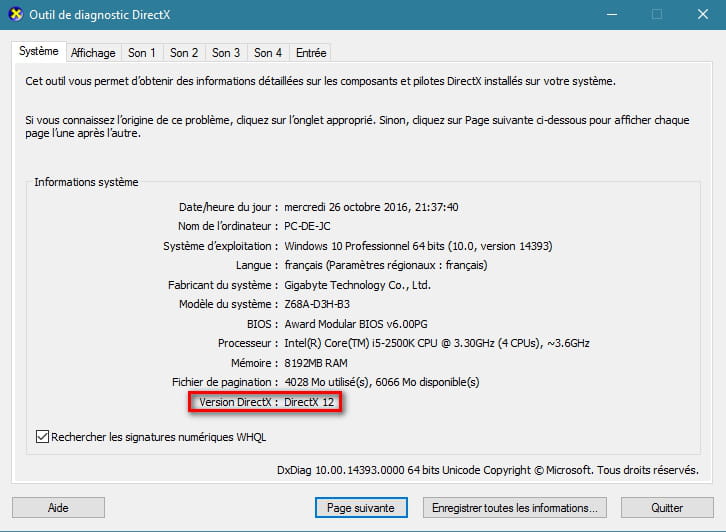
Task: Toggle Rechercher les signatures numériques WHQL checkbox
Action: pyautogui.click(x=42, y=437)
